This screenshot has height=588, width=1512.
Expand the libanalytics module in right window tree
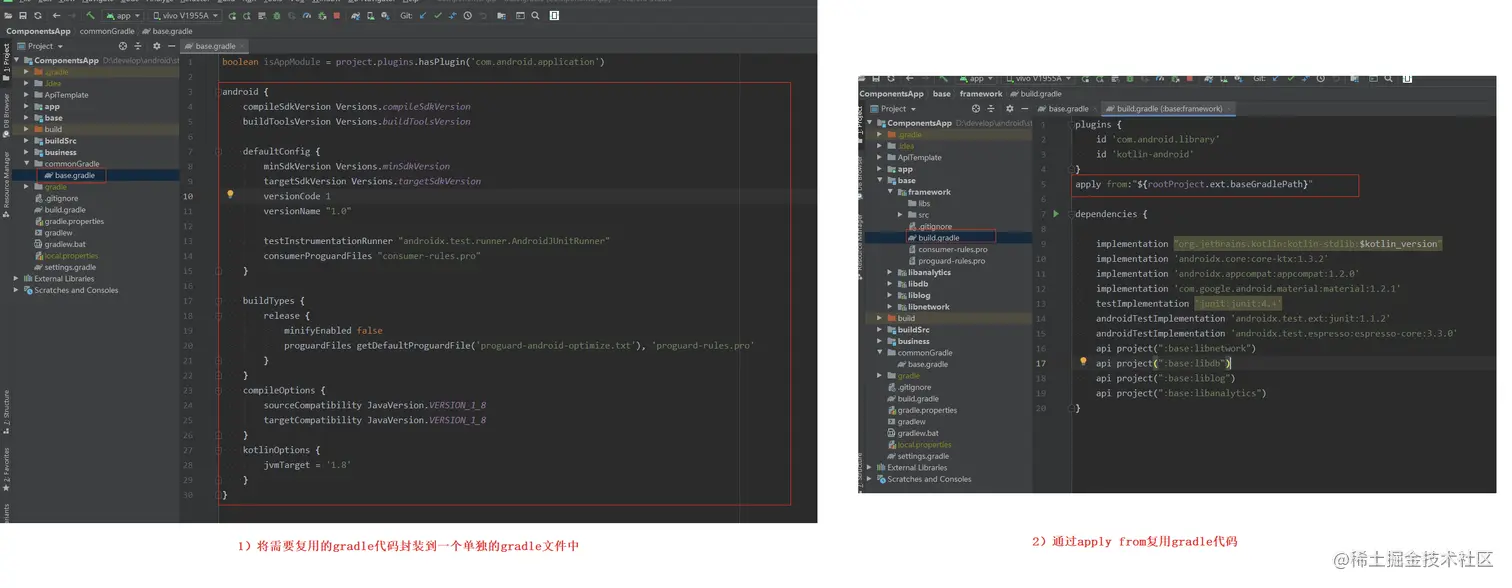891,272
